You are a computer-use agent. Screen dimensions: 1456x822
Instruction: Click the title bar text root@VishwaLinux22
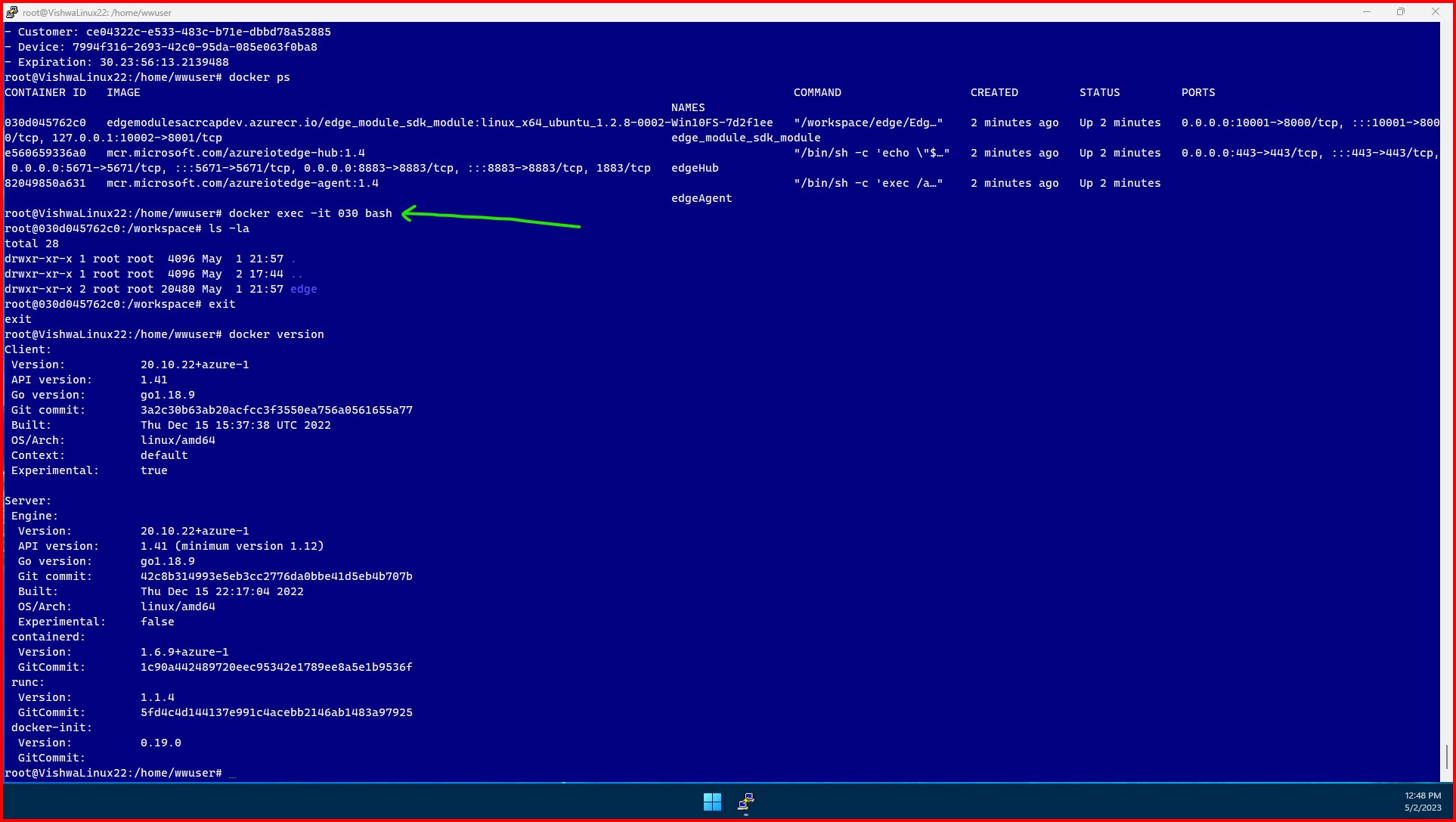[x=97, y=13]
